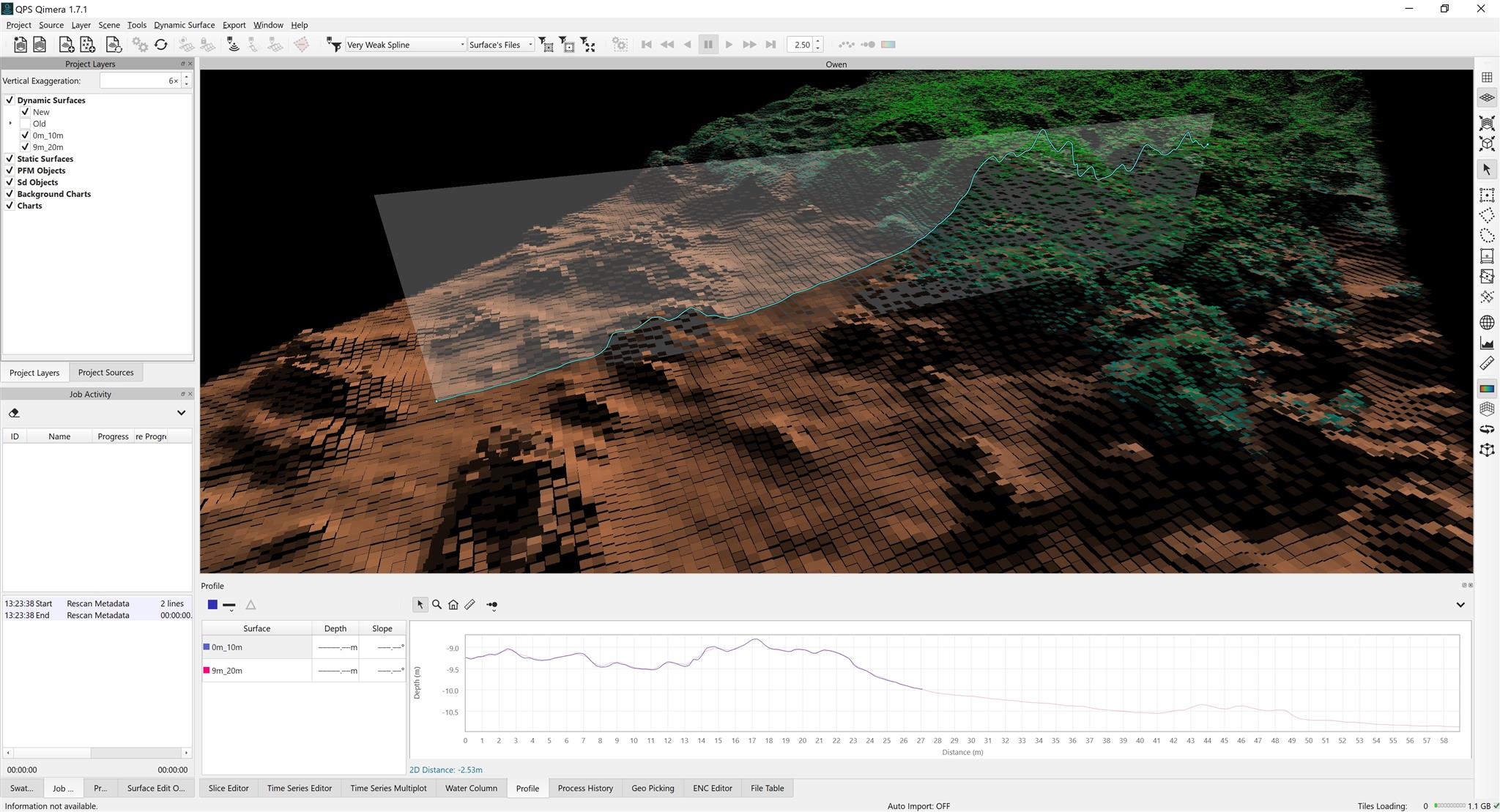Toggle the Background Charts checkbox

point(10,194)
